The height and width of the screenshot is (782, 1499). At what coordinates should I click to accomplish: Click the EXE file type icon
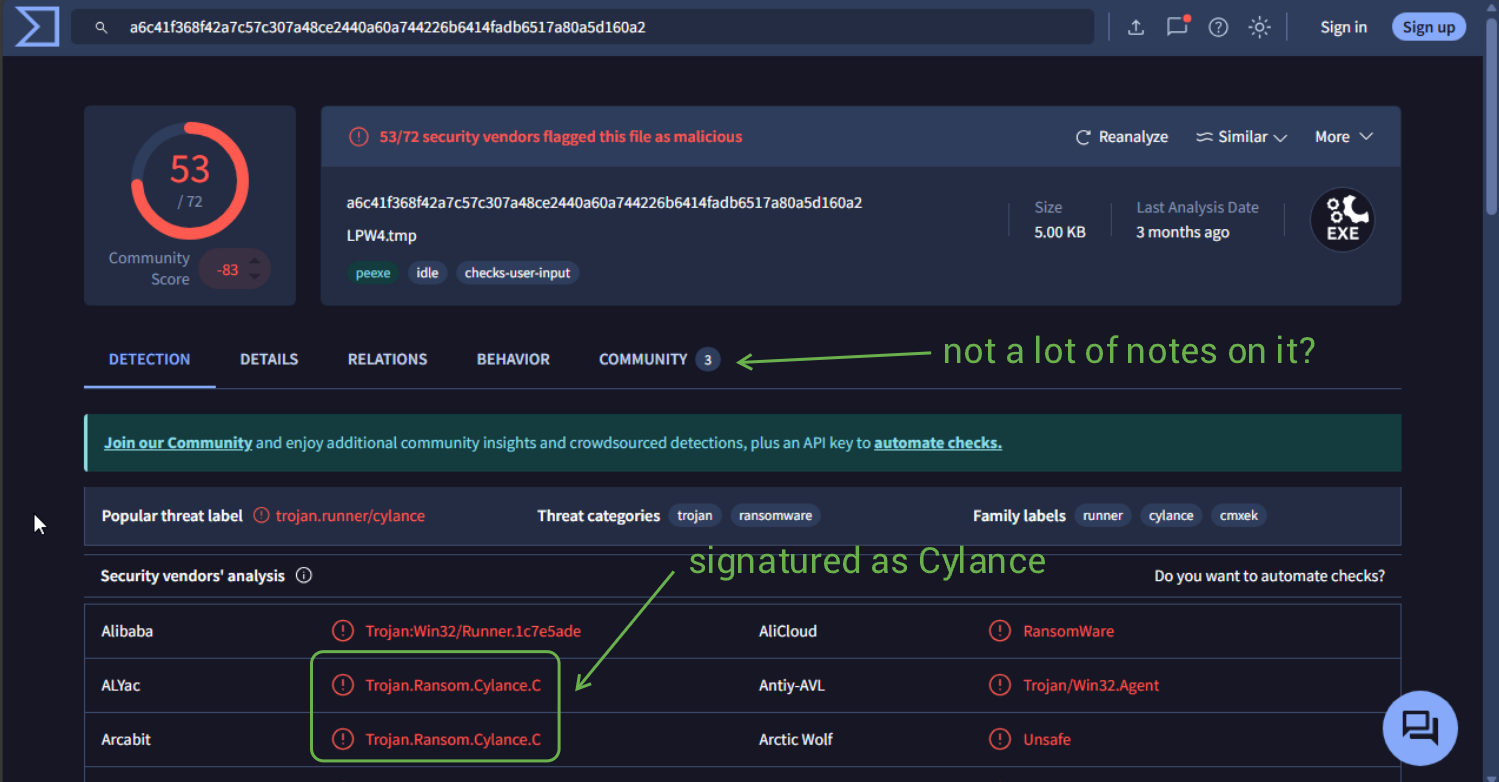pos(1342,220)
